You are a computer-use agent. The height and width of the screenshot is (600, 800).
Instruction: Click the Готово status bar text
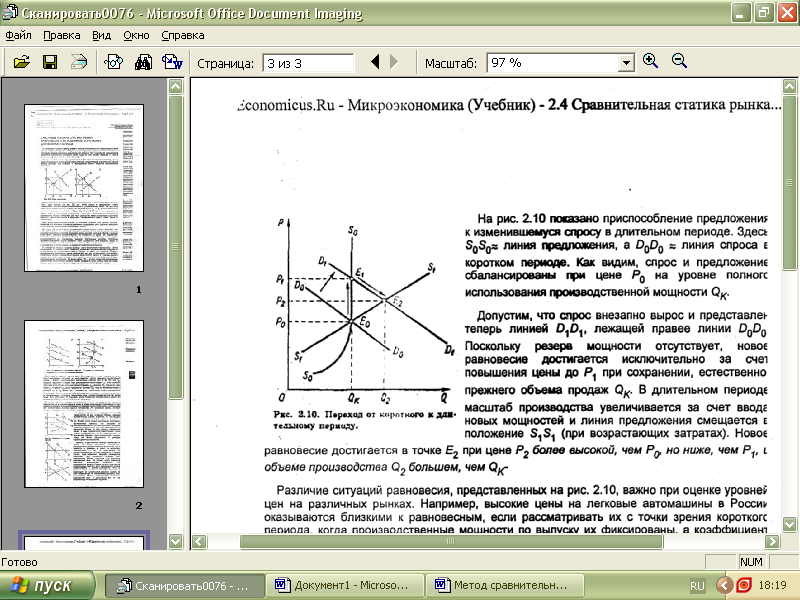point(19,562)
